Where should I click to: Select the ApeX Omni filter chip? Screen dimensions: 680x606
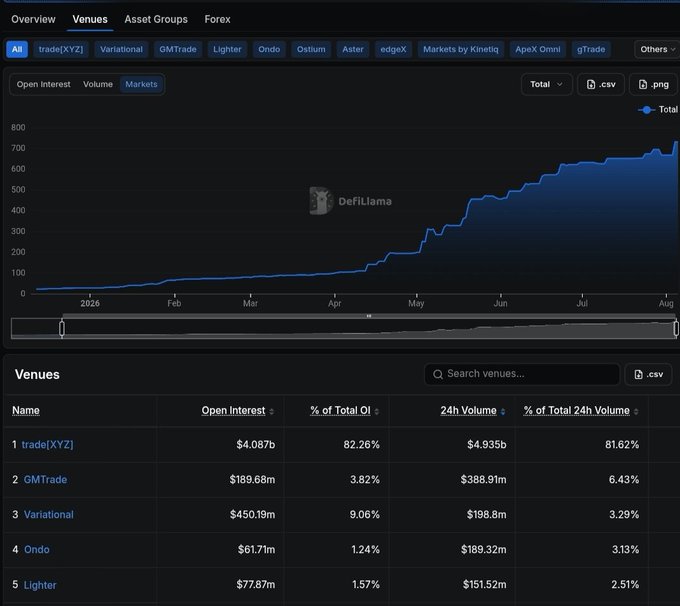click(x=538, y=49)
